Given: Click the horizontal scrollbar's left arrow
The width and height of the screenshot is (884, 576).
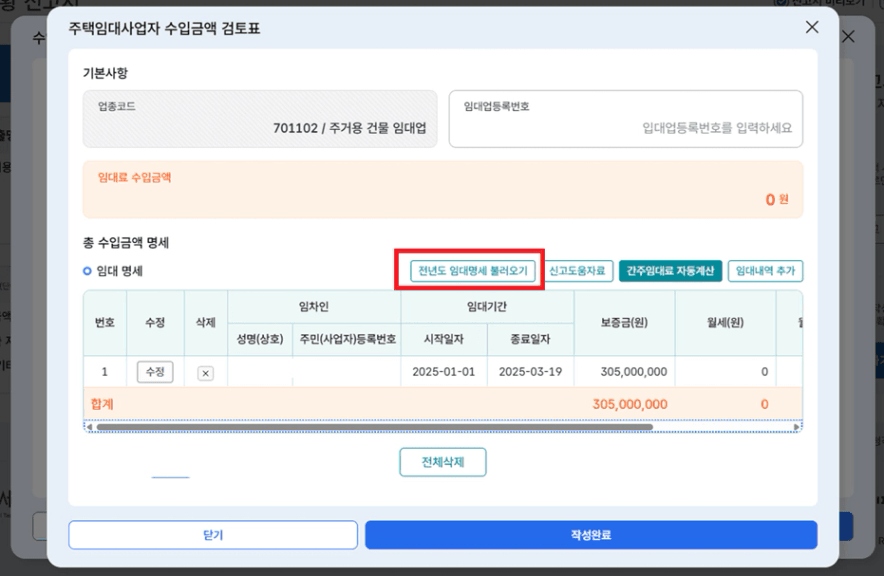Looking at the screenshot, I should (89, 427).
